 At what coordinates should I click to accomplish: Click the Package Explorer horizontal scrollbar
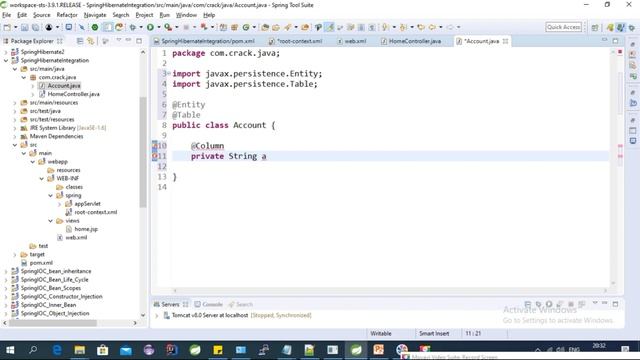click(53, 323)
